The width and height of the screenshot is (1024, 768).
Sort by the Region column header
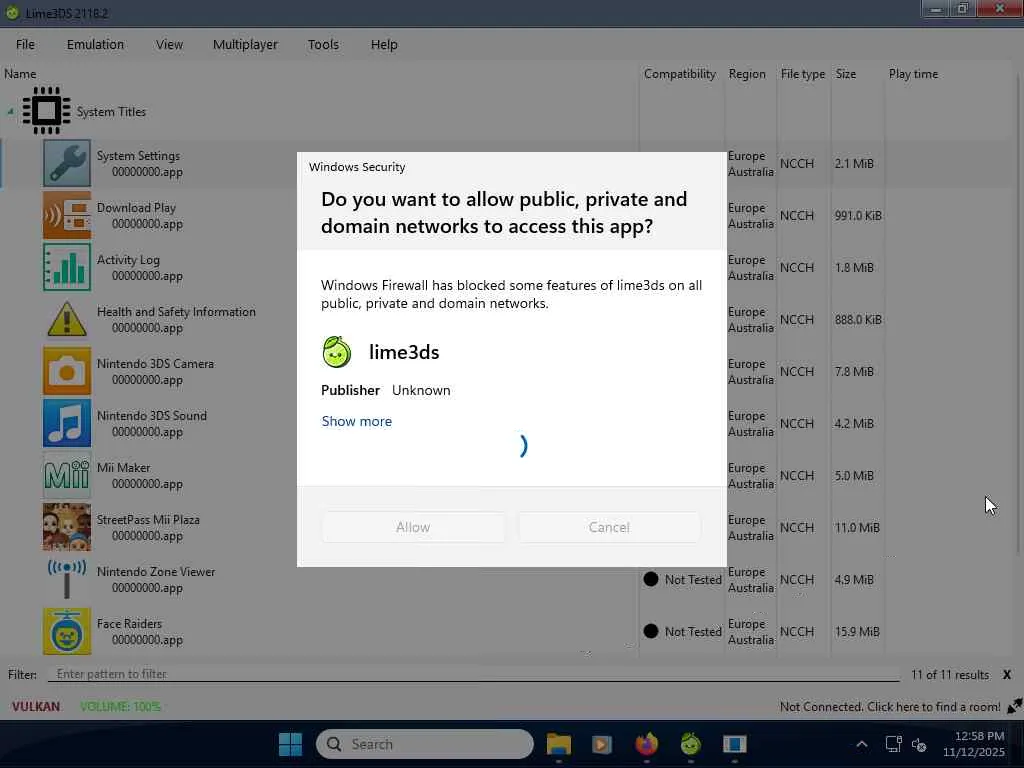click(747, 74)
